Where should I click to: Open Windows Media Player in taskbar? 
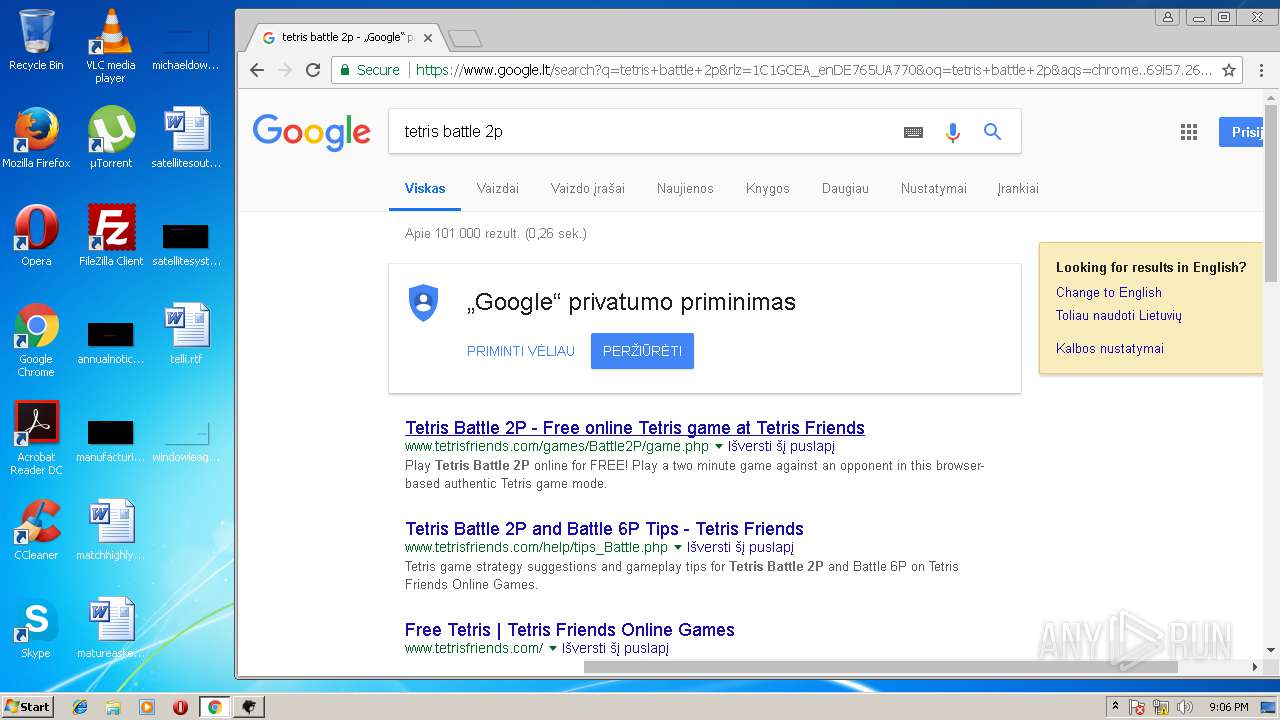pos(147,707)
